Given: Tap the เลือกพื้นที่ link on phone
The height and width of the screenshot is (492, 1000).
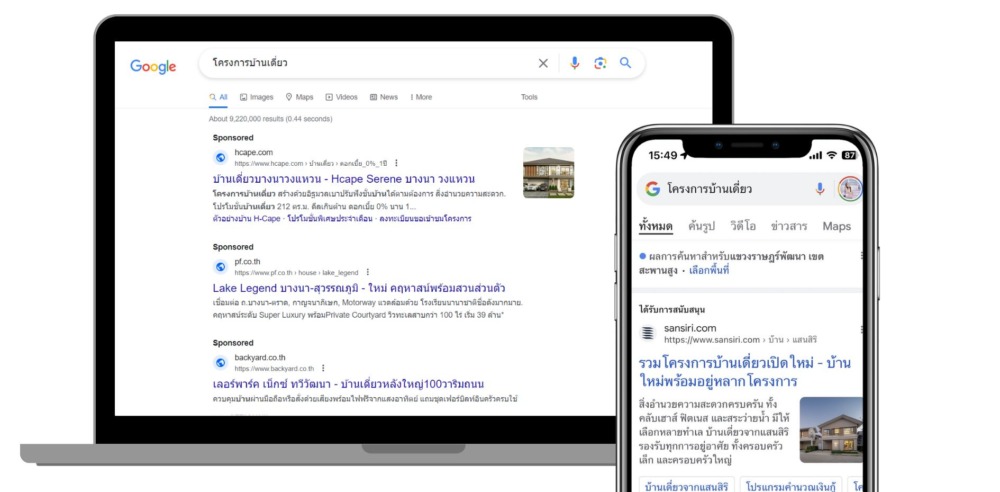Looking at the screenshot, I should pos(709,271).
